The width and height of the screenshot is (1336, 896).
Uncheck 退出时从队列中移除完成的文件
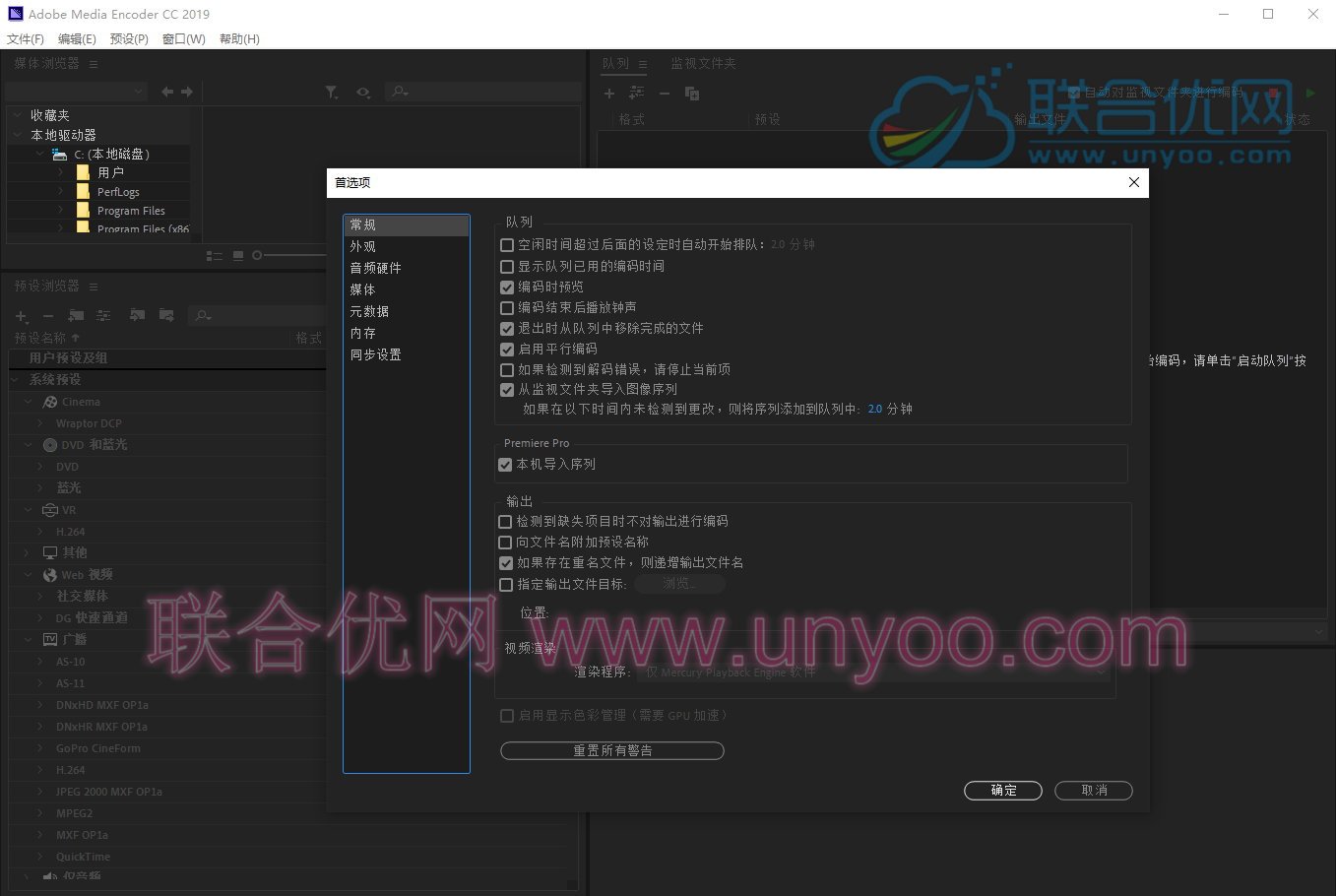(x=507, y=329)
